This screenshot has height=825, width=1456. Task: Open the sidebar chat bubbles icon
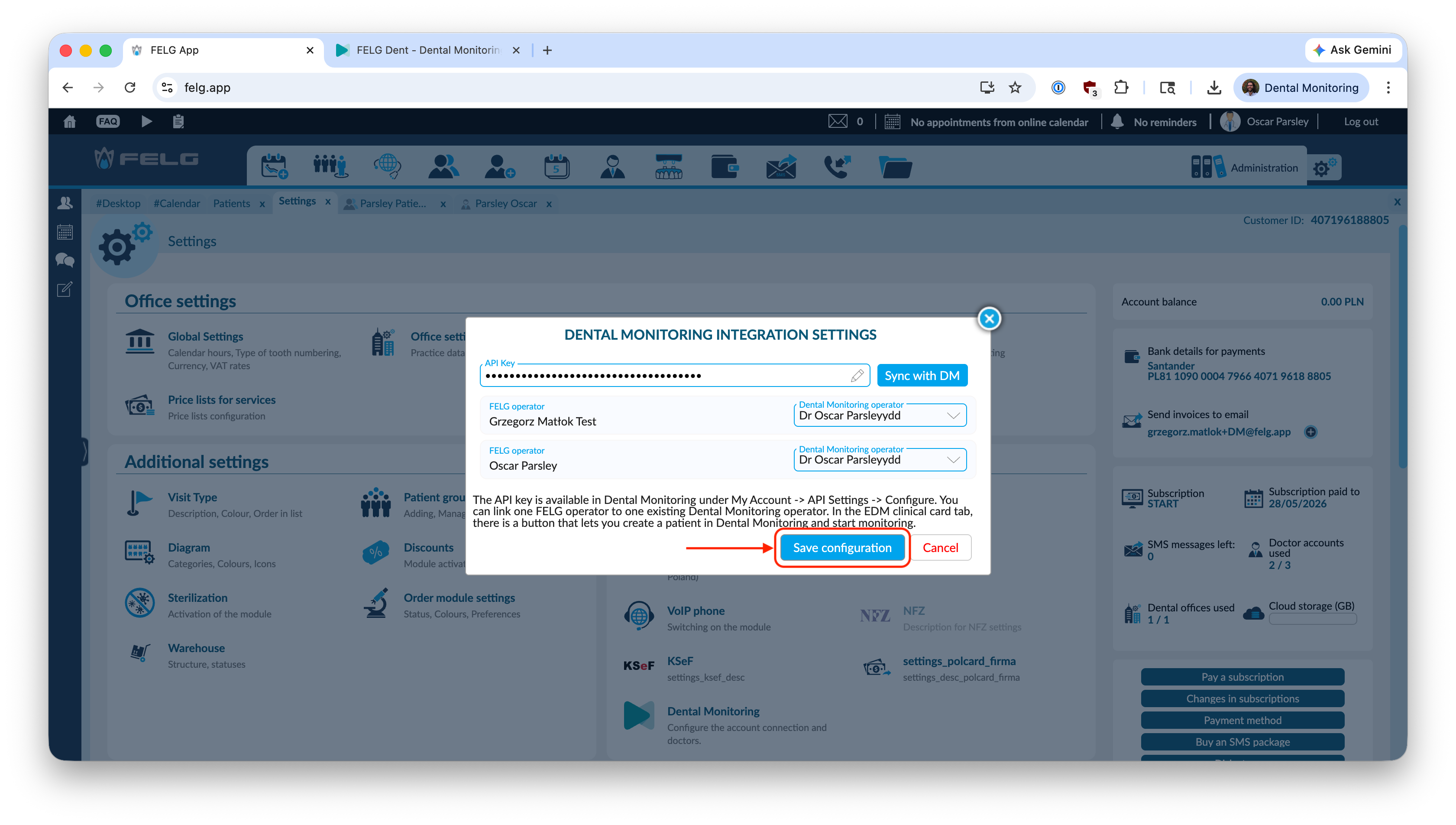pyautogui.click(x=65, y=261)
